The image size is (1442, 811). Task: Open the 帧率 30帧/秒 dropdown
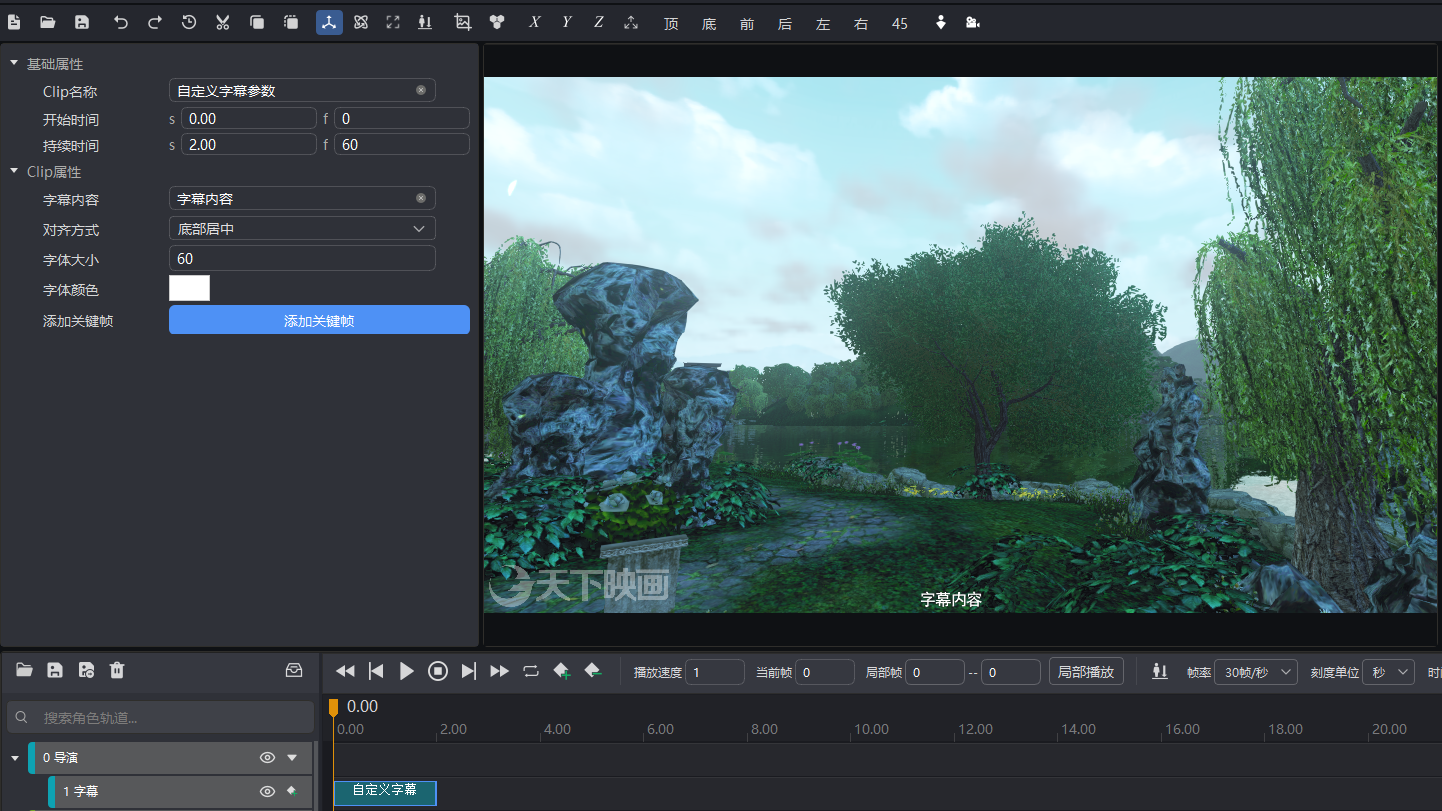(1256, 672)
